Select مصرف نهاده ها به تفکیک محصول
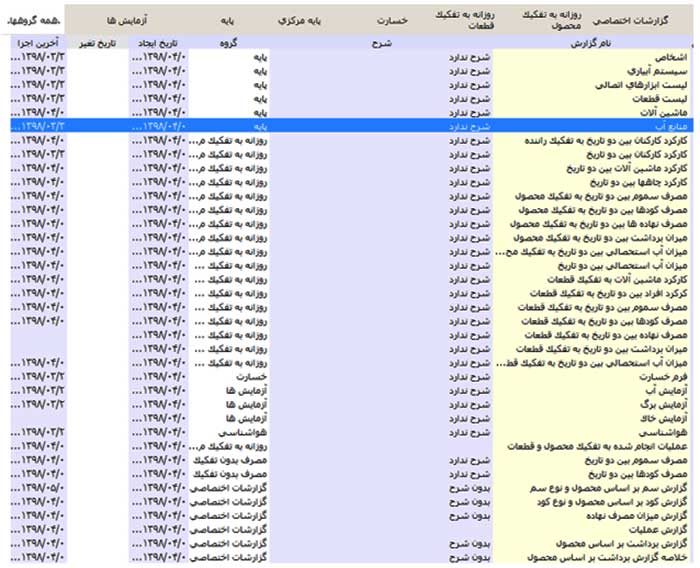Viewport: 700px width, 568px height. [x=598, y=224]
